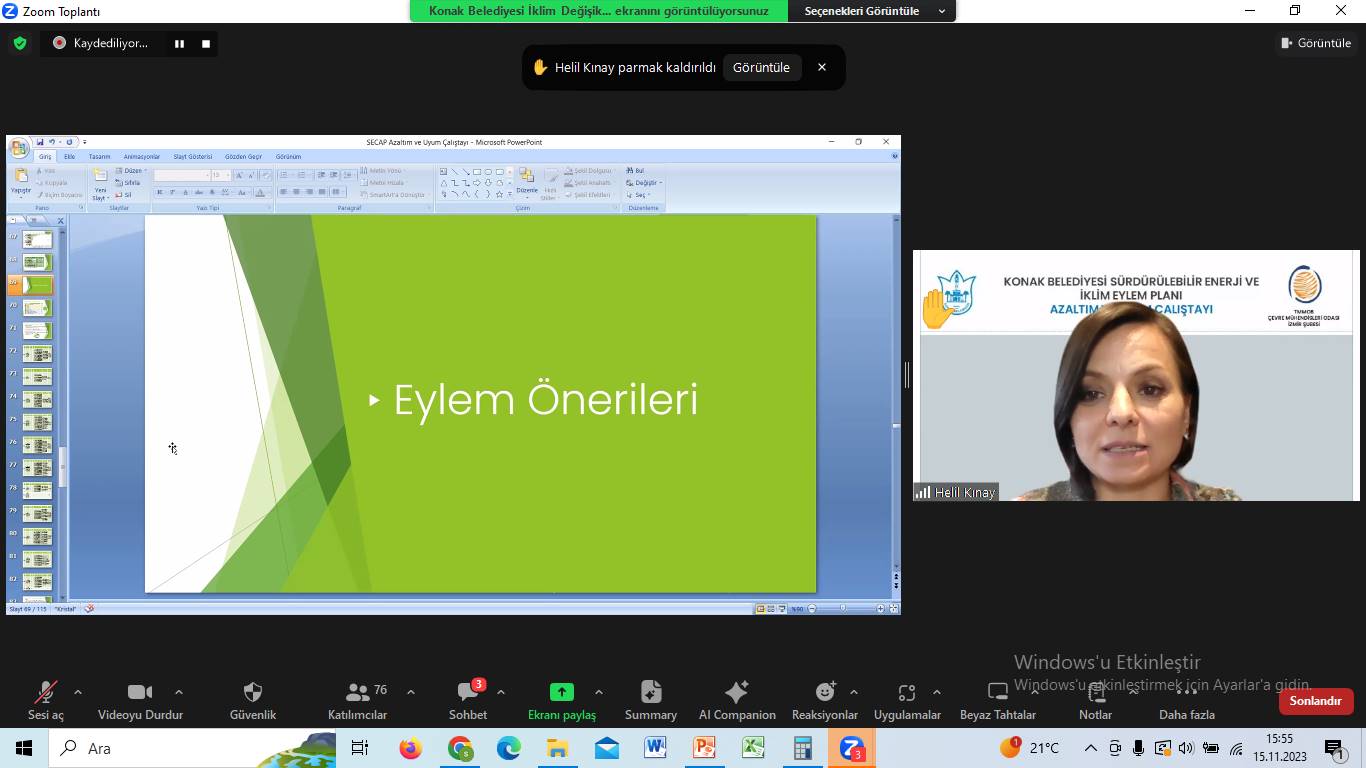
Task: Open the Katılımcılar participants list
Action: (x=357, y=692)
